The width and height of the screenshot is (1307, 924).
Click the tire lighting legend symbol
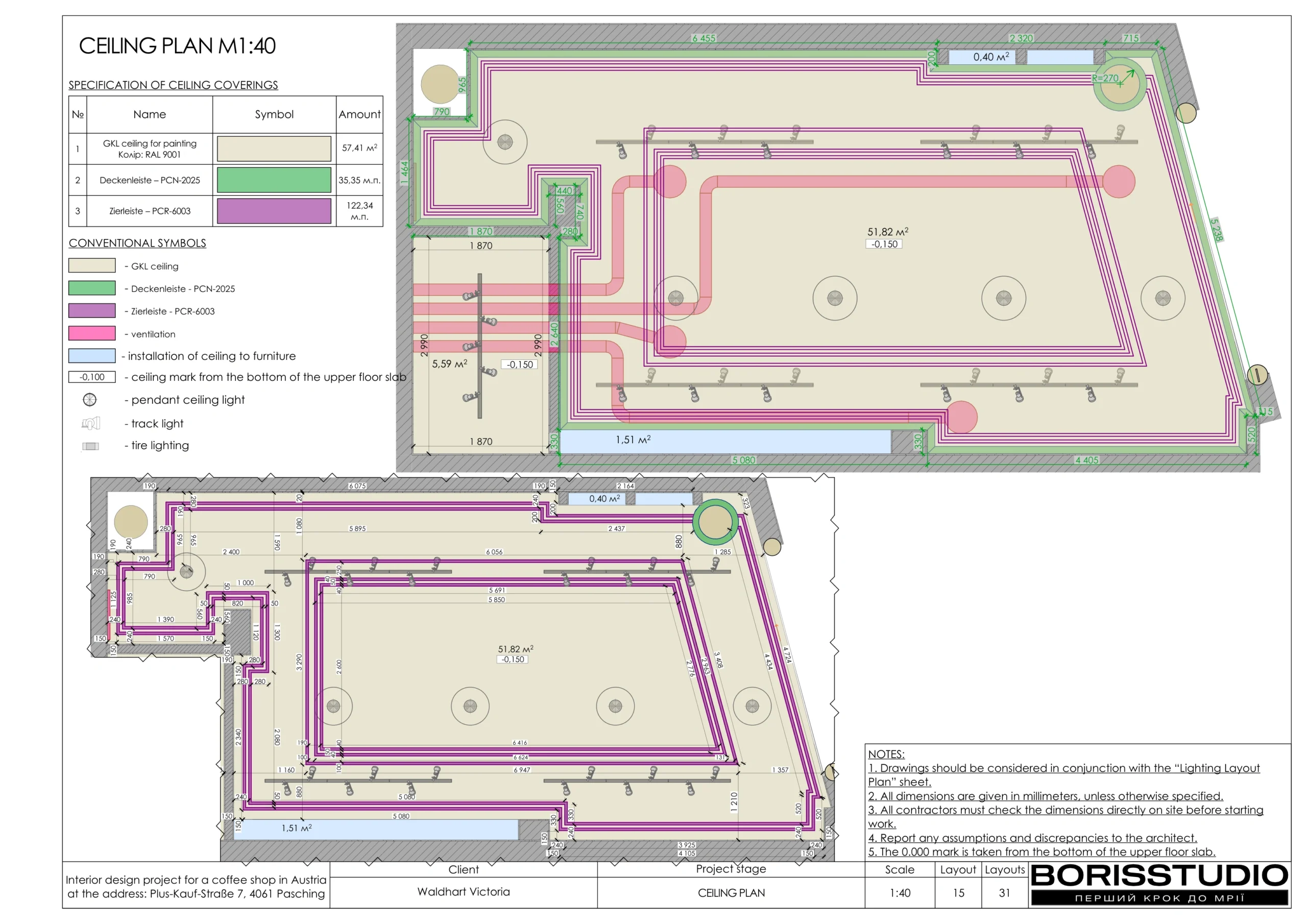pos(90,446)
